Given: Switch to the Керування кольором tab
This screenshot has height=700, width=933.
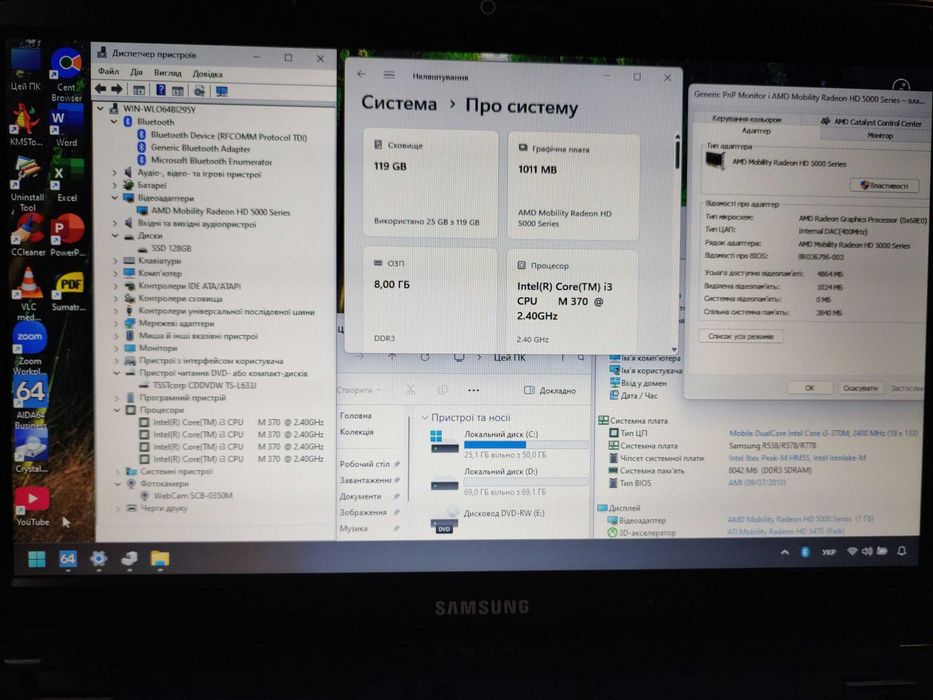Looking at the screenshot, I should pos(746,119).
